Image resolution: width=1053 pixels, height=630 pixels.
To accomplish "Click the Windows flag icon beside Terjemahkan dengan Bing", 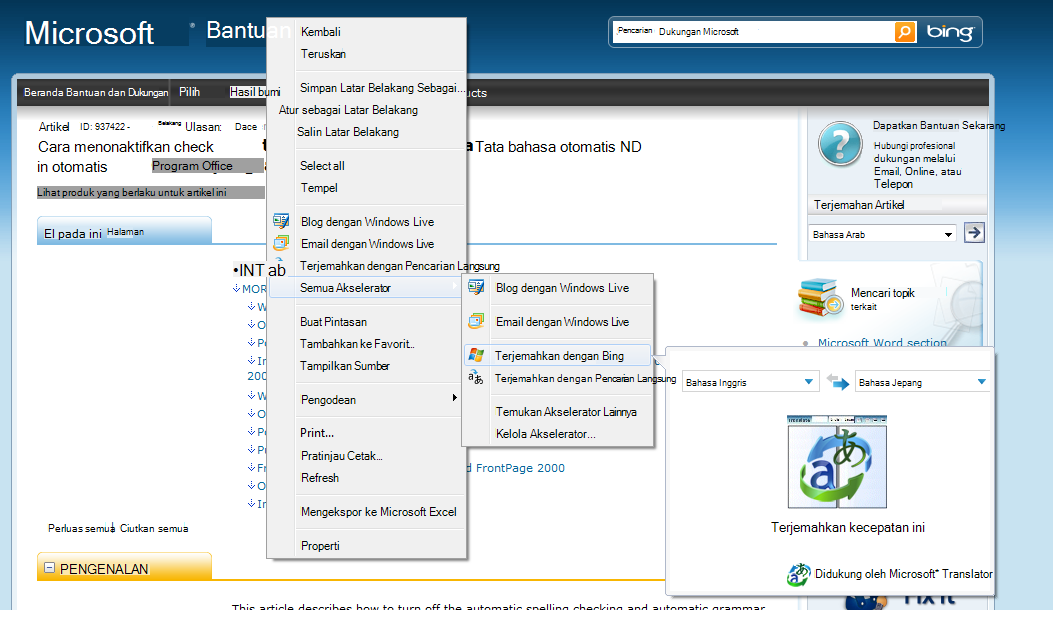I will (476, 356).
